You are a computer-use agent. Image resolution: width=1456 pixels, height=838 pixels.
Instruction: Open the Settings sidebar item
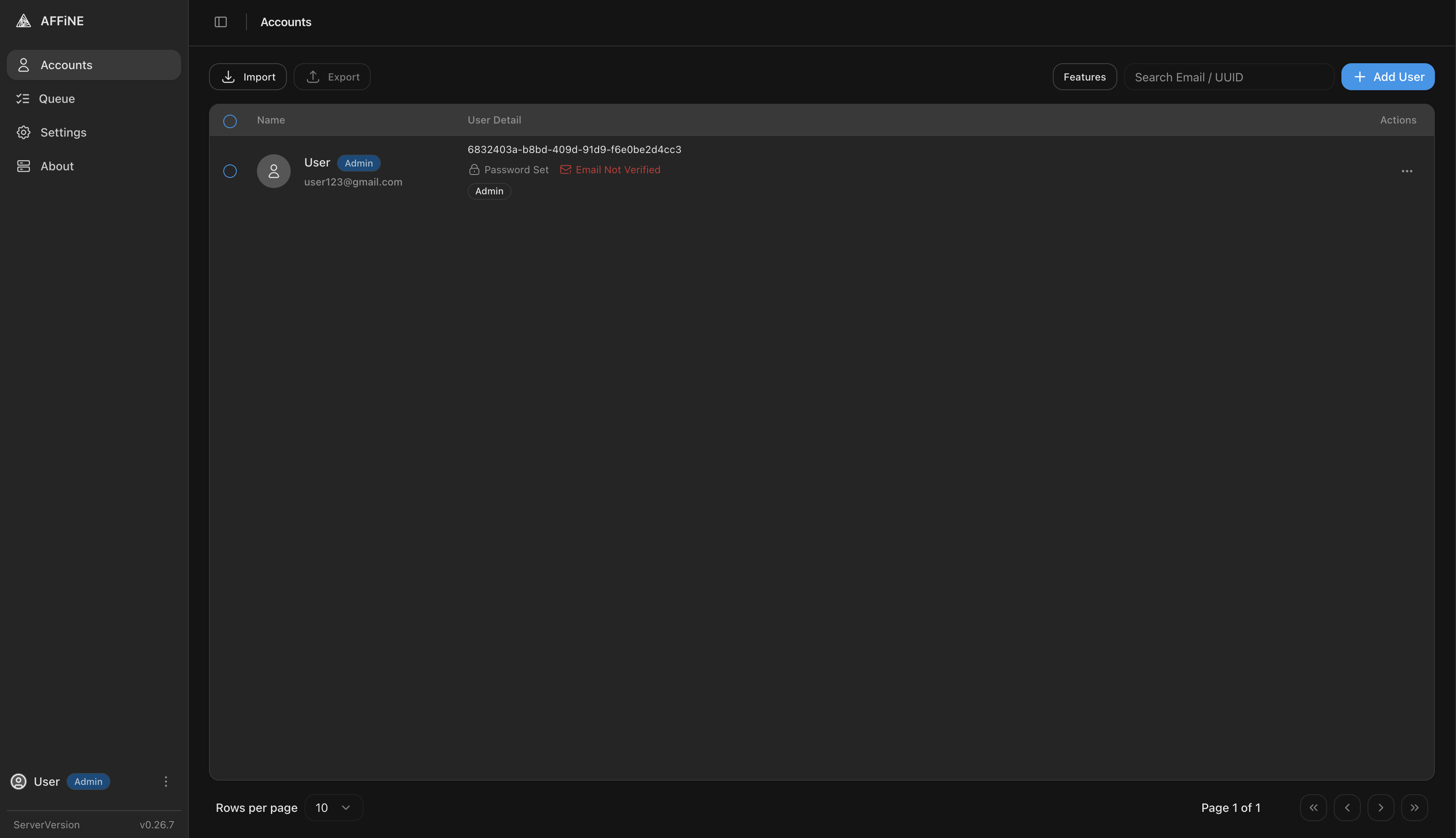coord(94,132)
